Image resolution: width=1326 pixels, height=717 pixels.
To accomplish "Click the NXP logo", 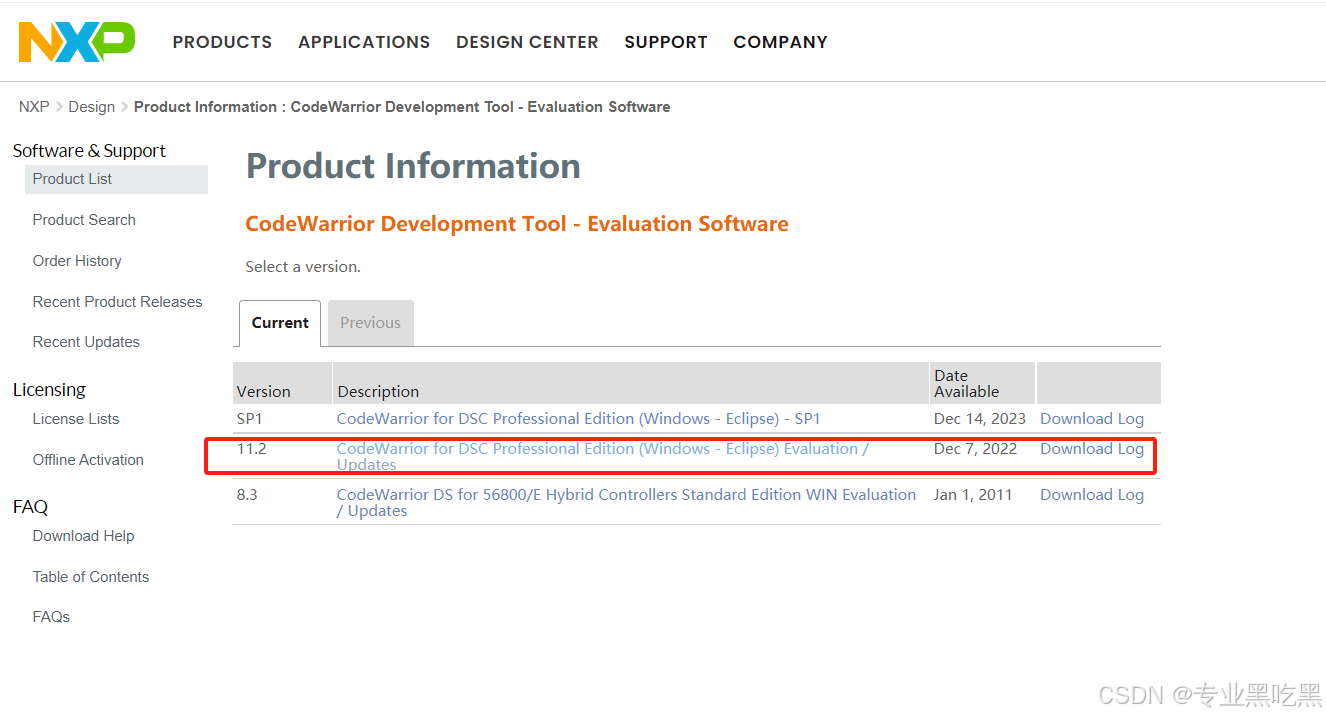I will (x=77, y=42).
